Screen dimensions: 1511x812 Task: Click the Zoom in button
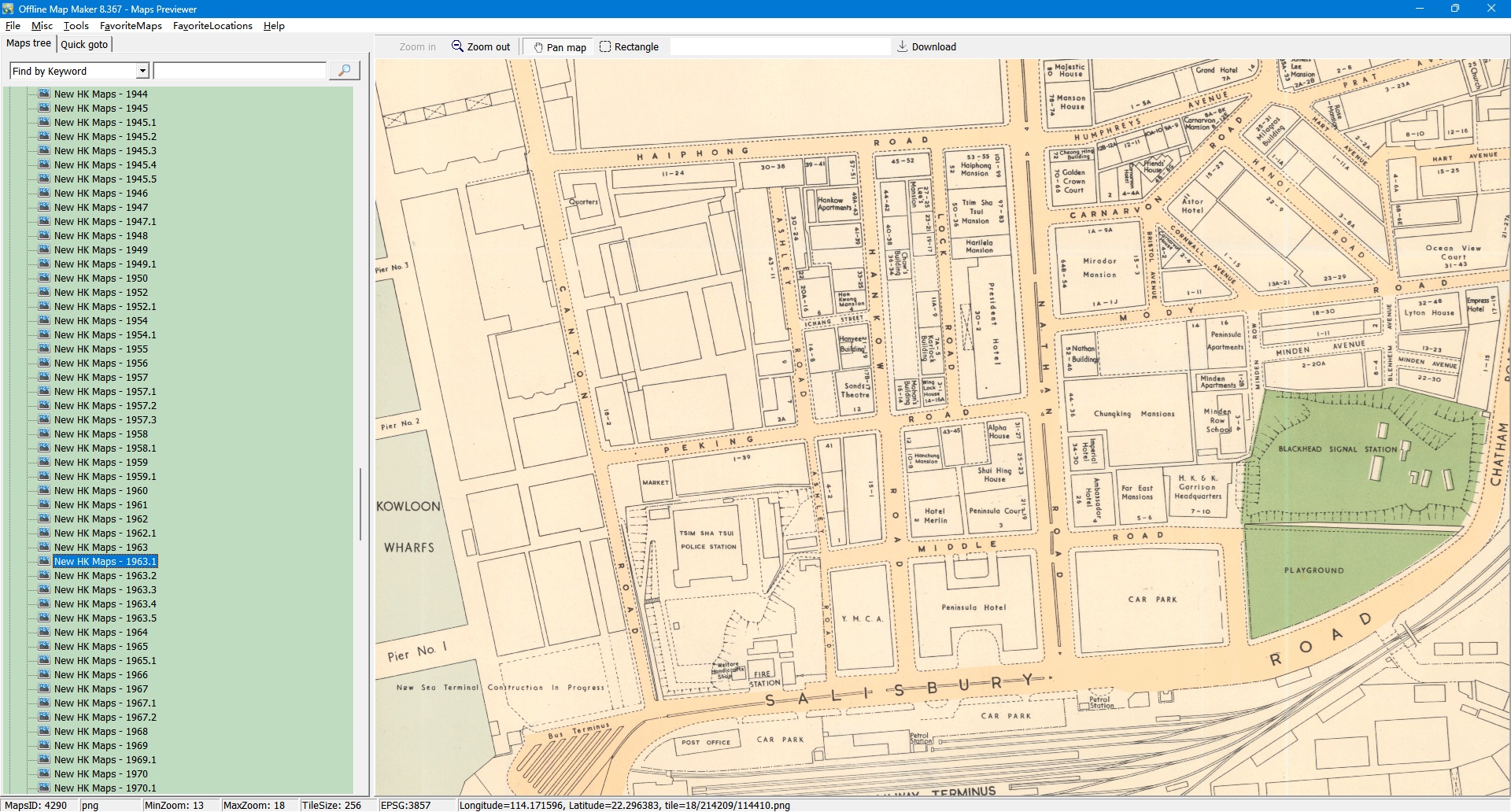(417, 47)
